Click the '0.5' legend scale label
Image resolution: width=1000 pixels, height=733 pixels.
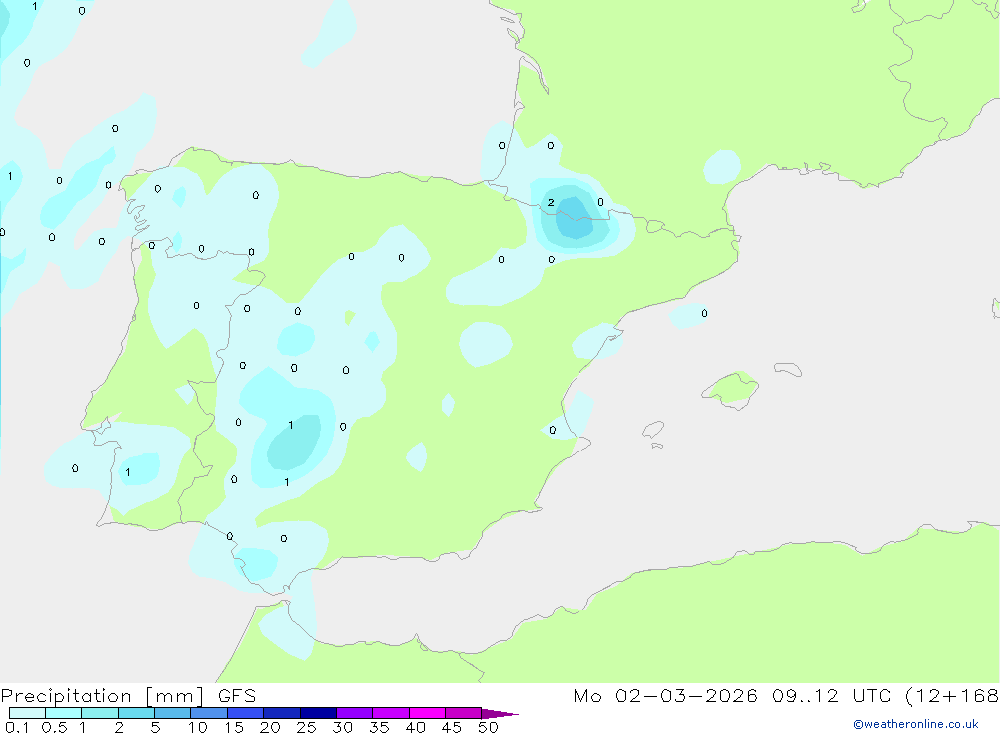[54, 727]
